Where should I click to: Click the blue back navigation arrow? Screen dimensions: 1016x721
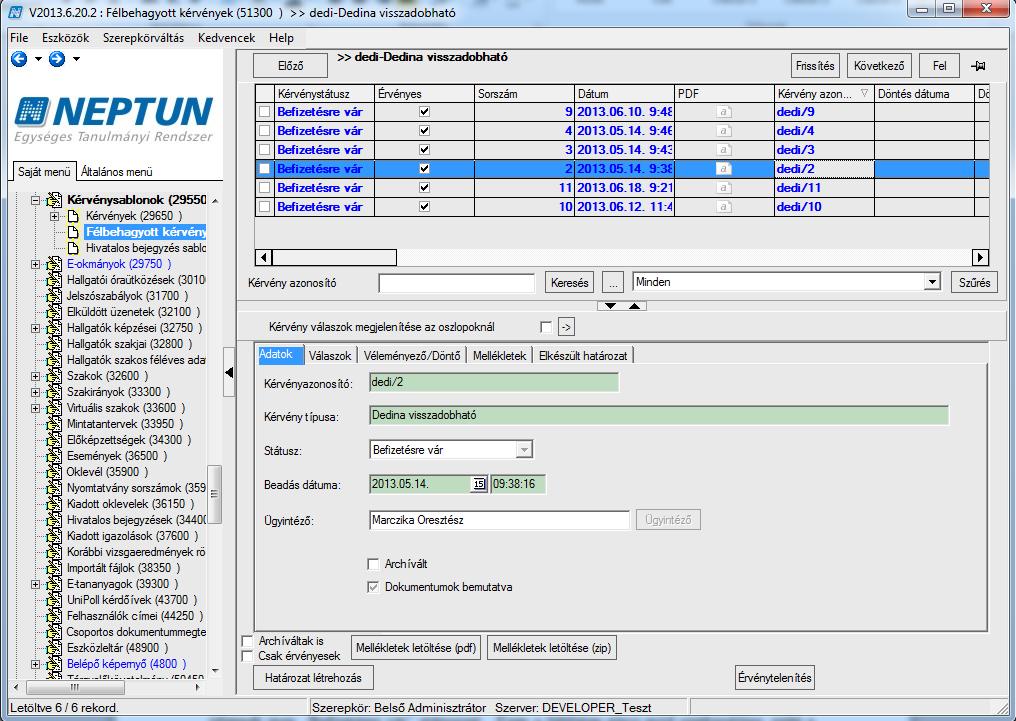coord(19,59)
